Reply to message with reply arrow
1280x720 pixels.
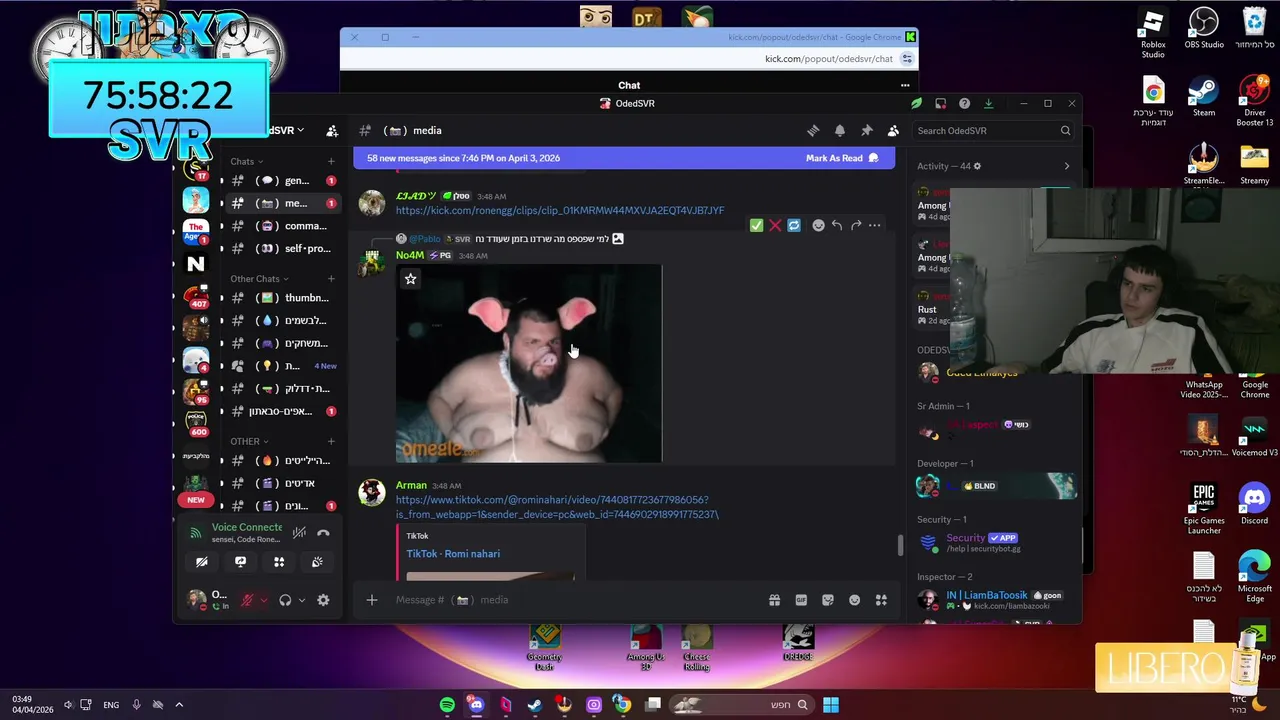pyautogui.click(x=837, y=225)
